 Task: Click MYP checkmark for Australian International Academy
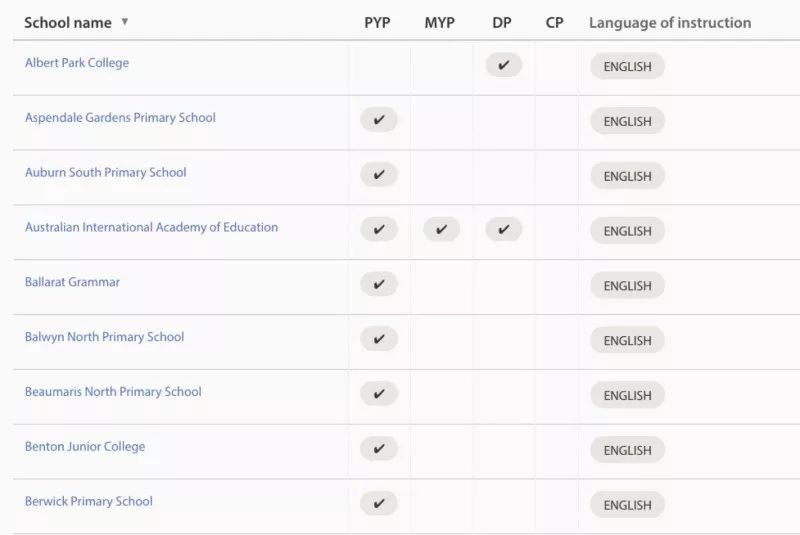tap(441, 230)
